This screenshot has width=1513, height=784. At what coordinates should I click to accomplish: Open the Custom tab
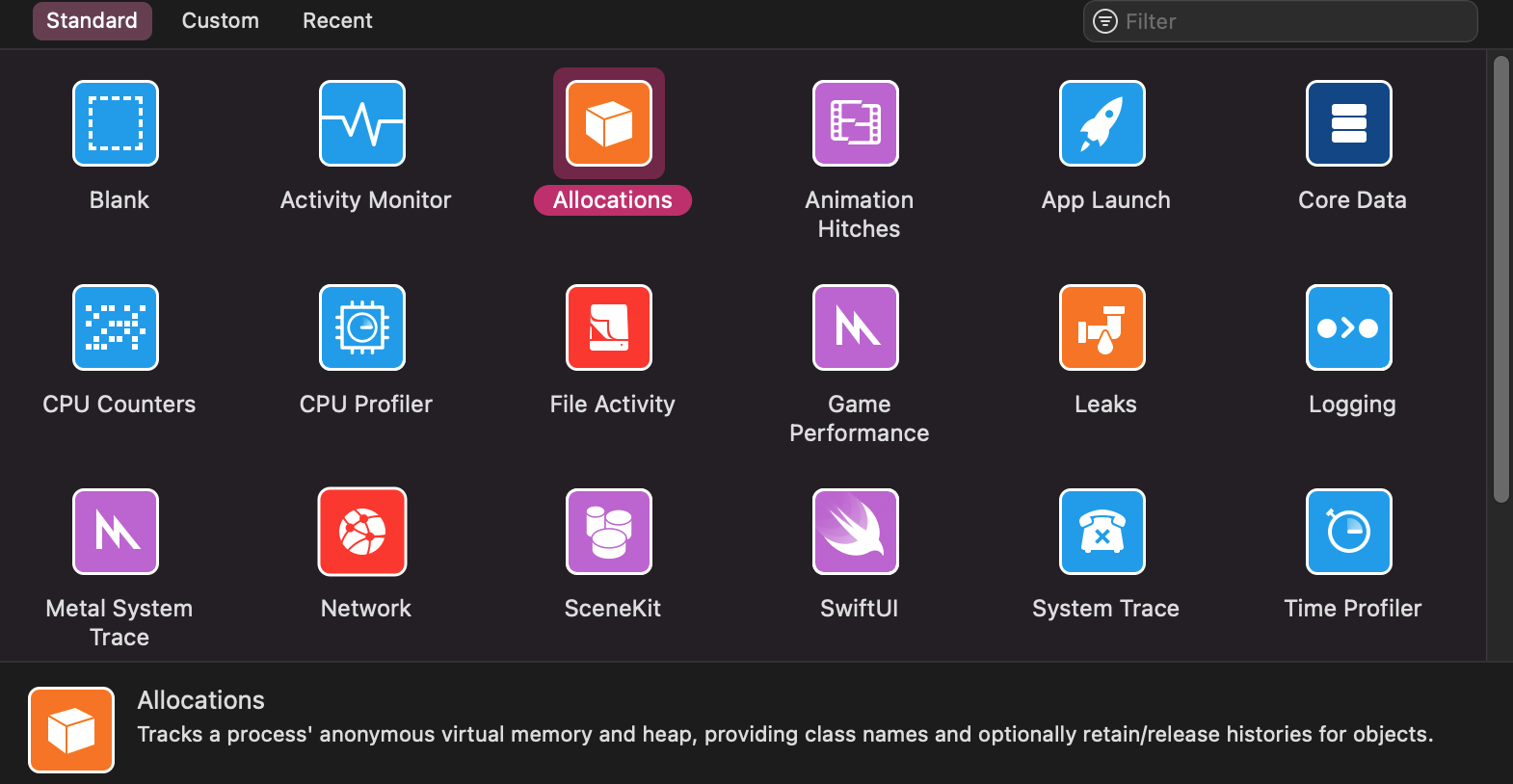coord(221,21)
